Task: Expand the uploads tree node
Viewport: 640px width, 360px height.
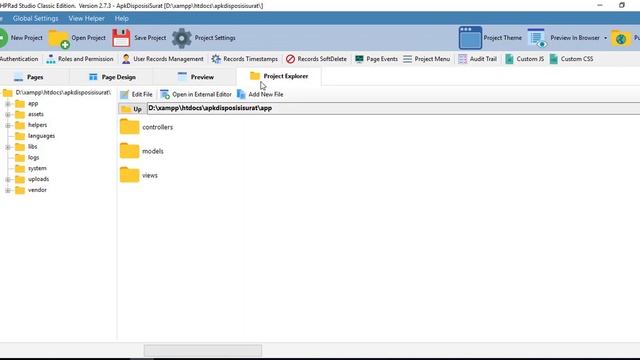Action: [x=8, y=179]
